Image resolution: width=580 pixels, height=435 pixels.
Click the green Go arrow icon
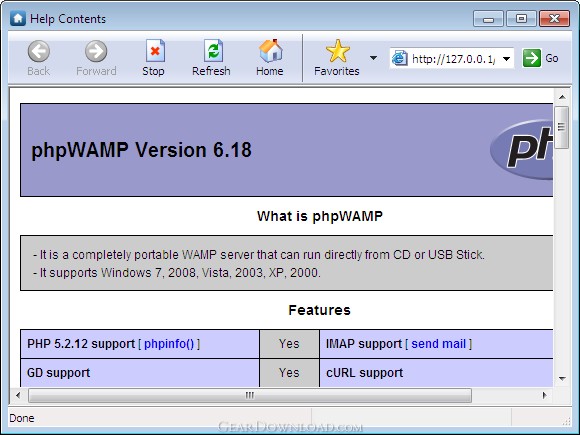click(x=532, y=58)
